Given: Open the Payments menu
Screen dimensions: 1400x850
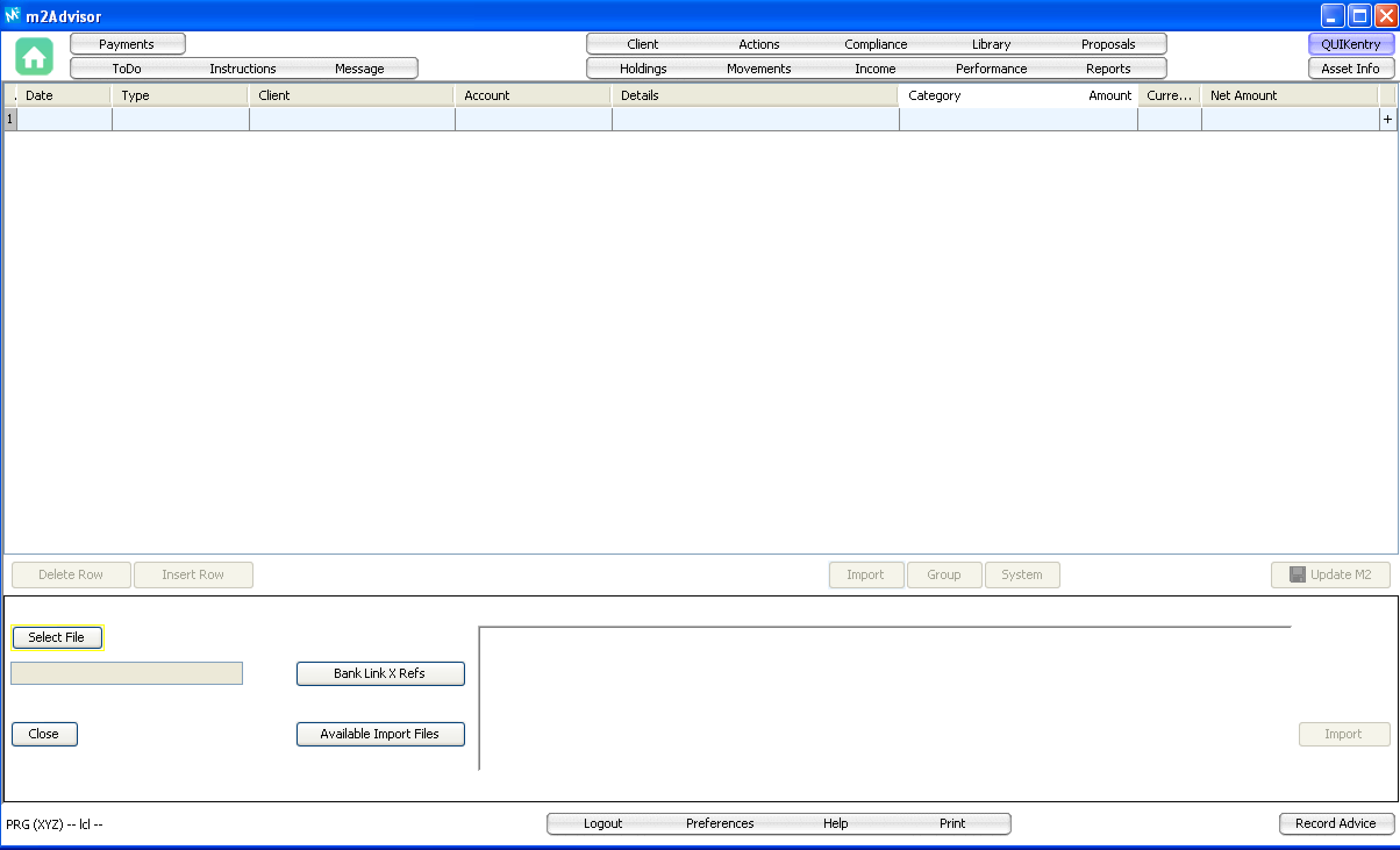Looking at the screenshot, I should click(x=127, y=44).
